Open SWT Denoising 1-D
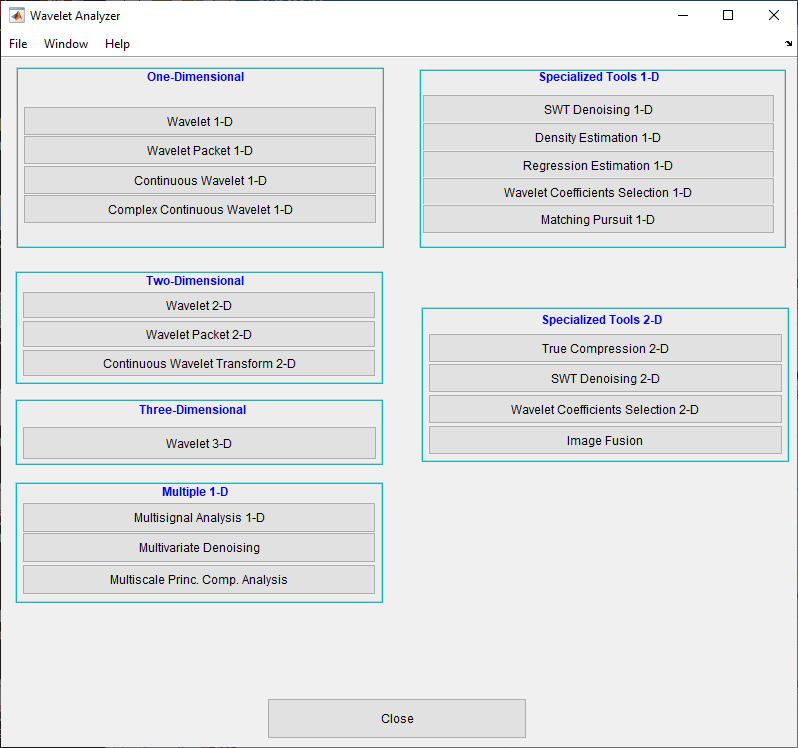The height and width of the screenshot is (748, 798). [598, 109]
